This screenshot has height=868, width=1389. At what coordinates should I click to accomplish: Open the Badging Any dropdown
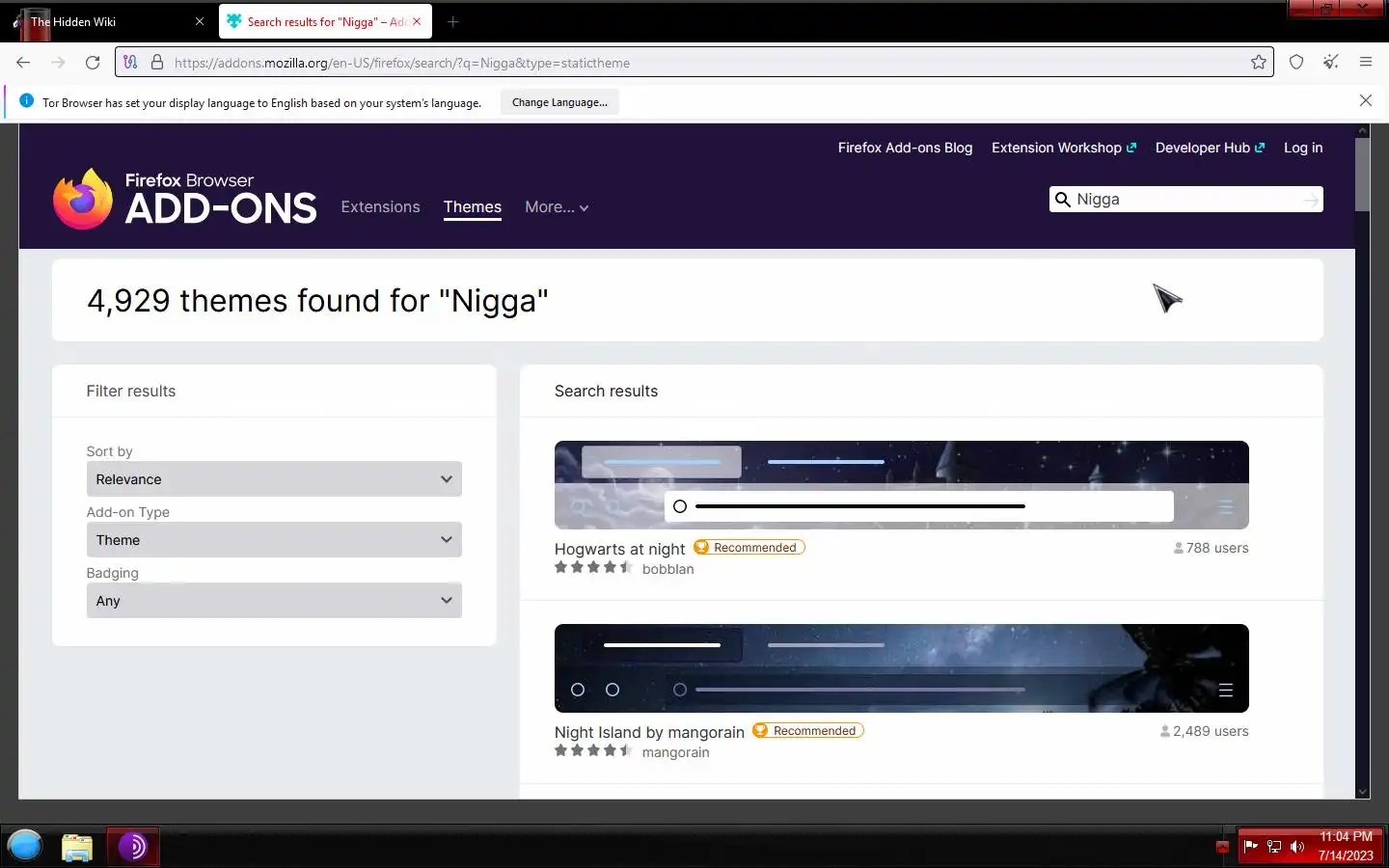274,601
